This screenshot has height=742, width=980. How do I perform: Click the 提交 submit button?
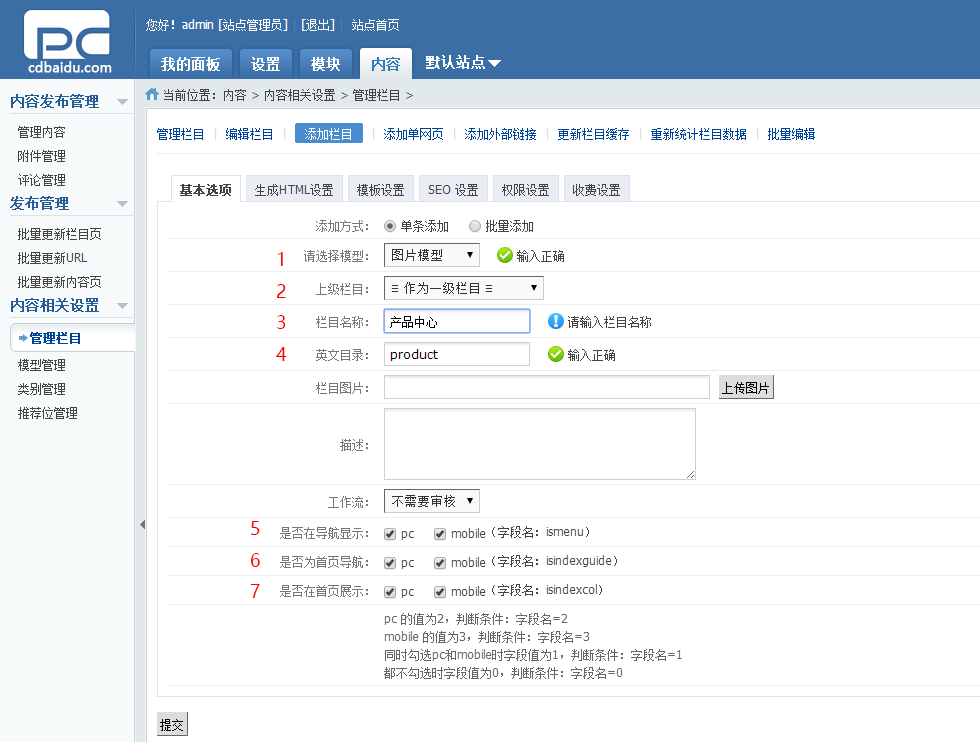click(x=172, y=724)
